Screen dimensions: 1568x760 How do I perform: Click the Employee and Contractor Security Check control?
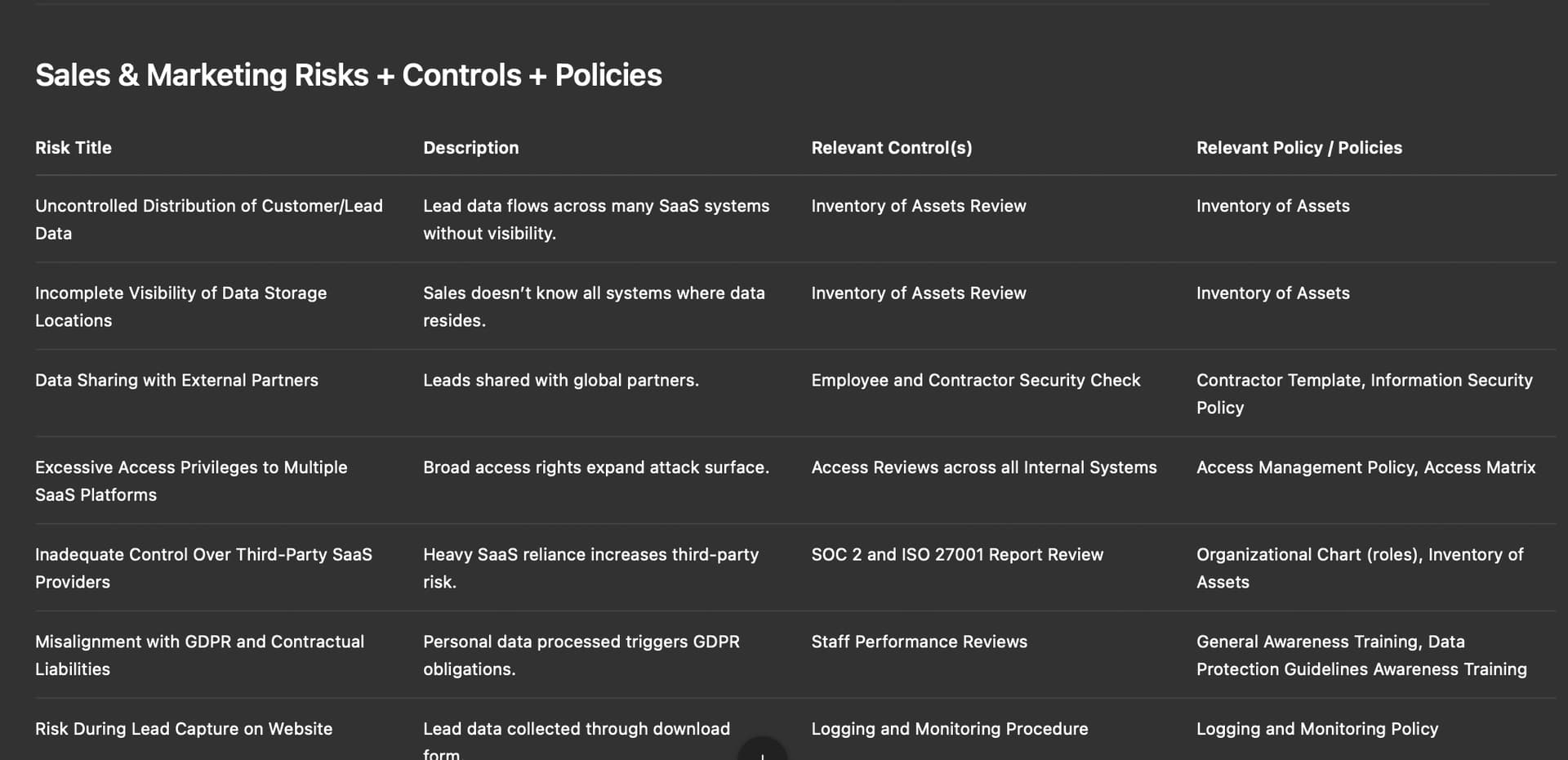(x=975, y=380)
